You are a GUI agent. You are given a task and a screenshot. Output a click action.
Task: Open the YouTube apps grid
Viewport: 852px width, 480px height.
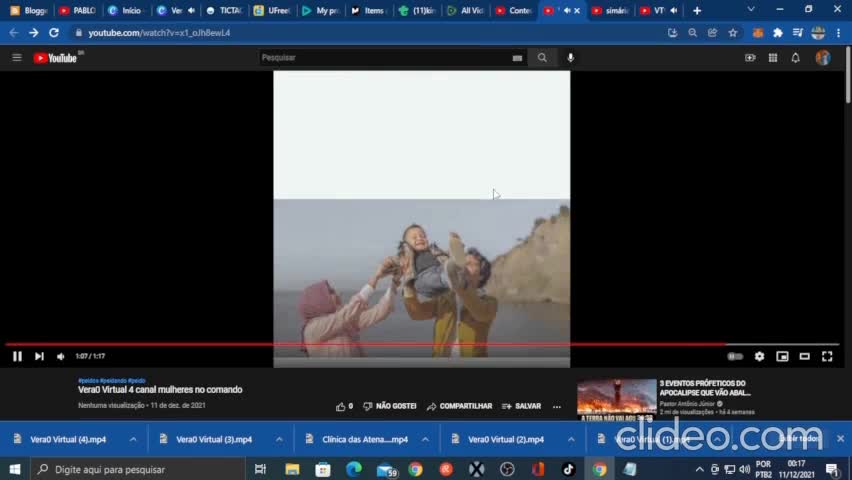point(773,58)
